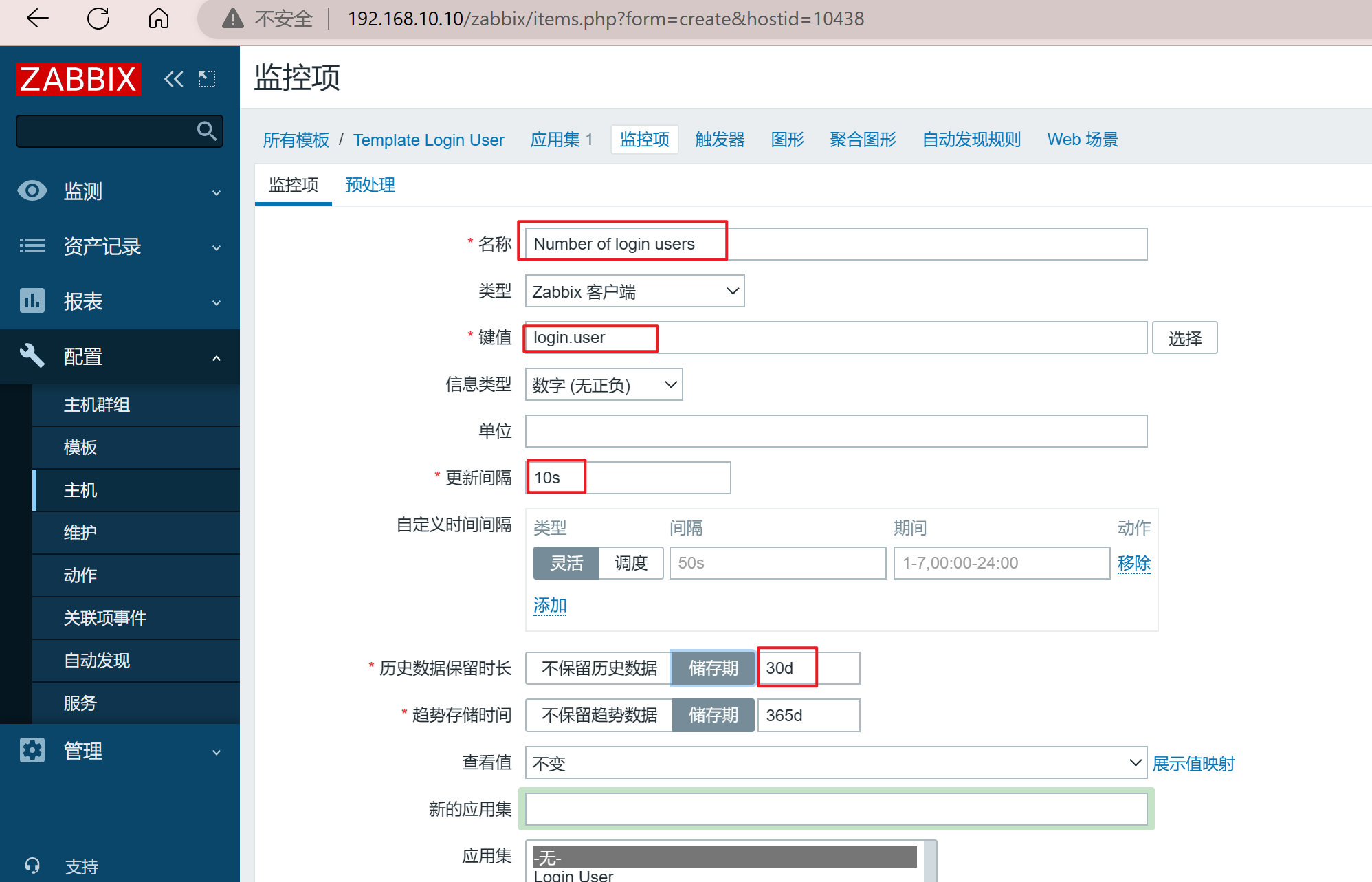Go to 聚合图形 link

click(x=863, y=140)
